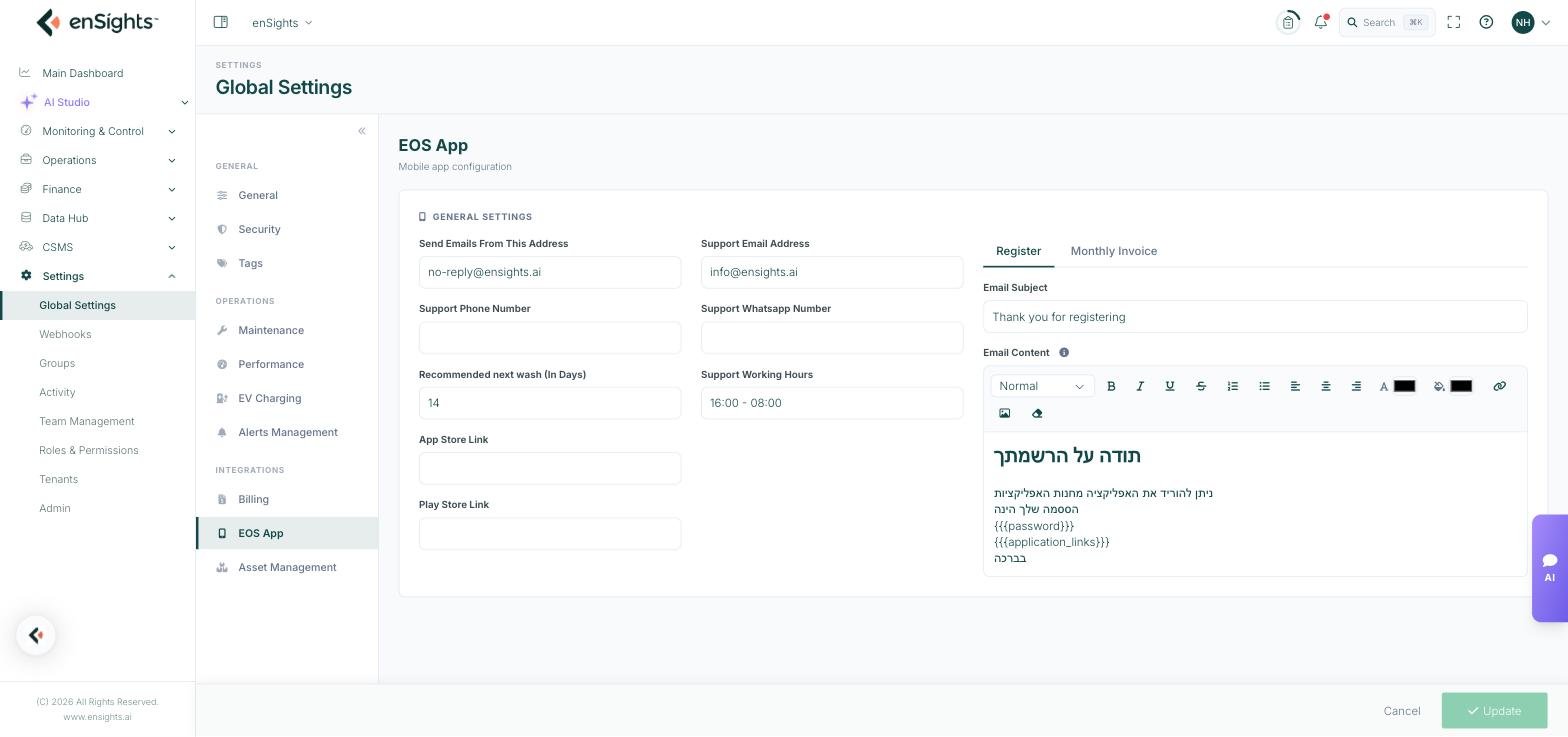Click the Play Store Link field
Screen dimensions: 1568x737
[550, 534]
